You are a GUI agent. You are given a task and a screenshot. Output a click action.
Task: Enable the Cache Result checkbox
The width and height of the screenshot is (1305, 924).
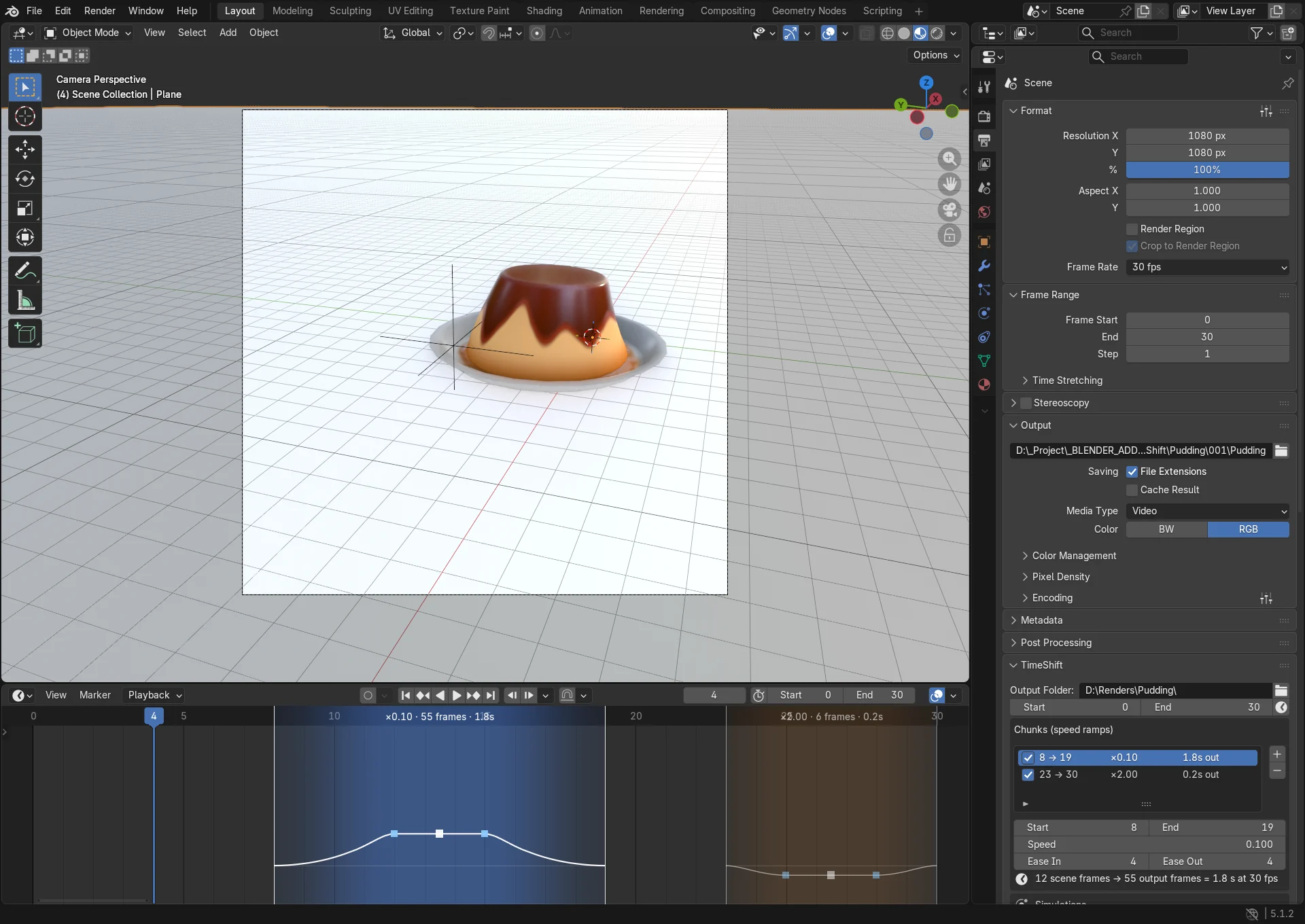pos(1132,490)
